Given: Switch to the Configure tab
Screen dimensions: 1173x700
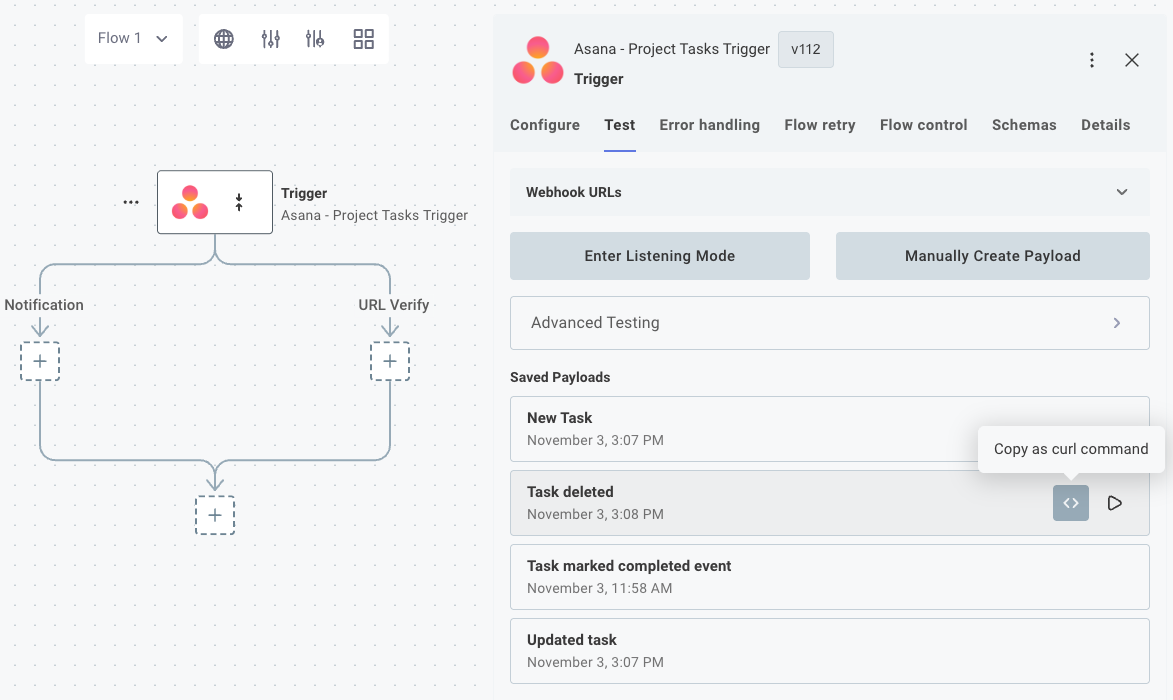Looking at the screenshot, I should pyautogui.click(x=544, y=125).
